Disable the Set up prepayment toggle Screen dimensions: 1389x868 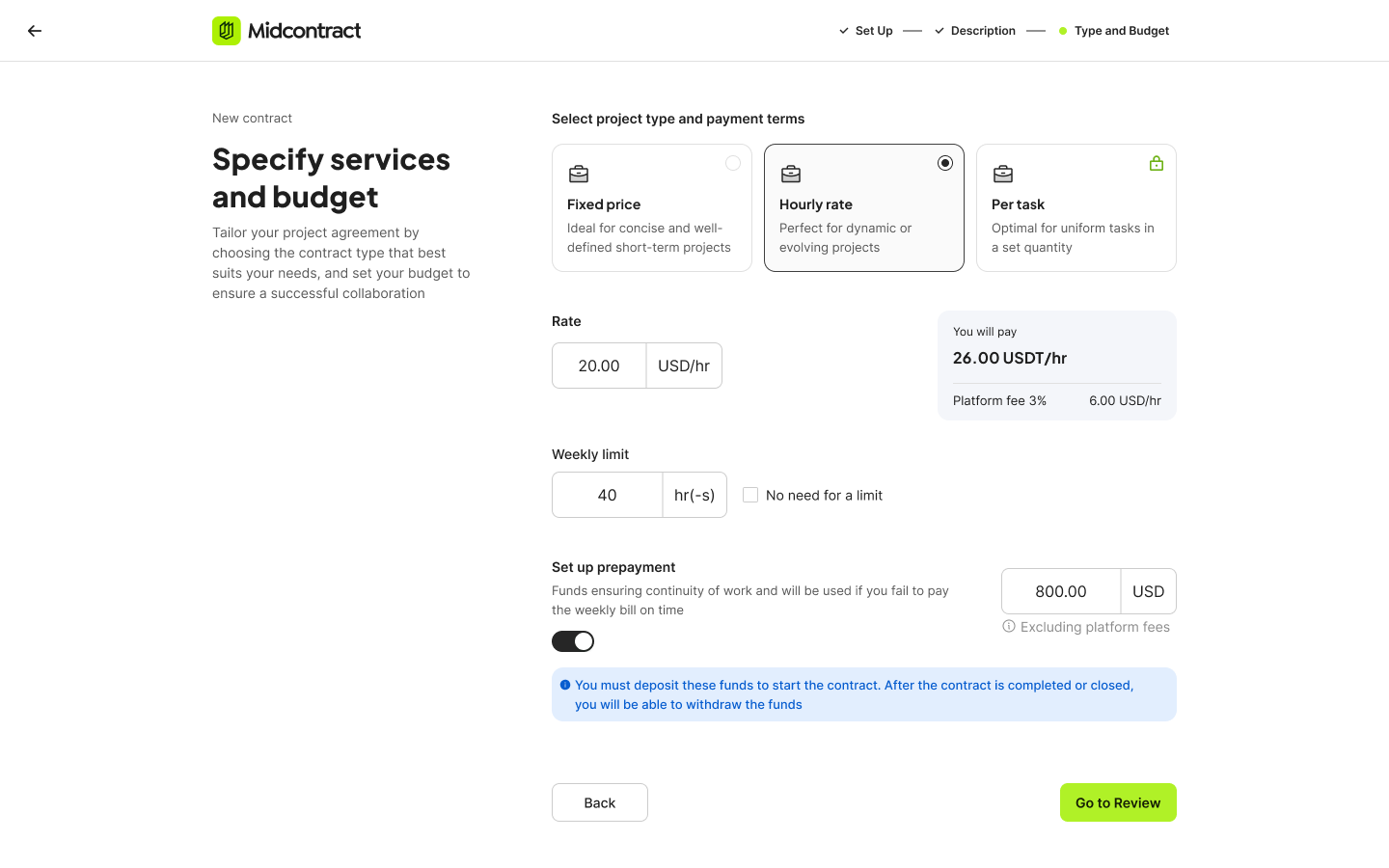coord(573,641)
